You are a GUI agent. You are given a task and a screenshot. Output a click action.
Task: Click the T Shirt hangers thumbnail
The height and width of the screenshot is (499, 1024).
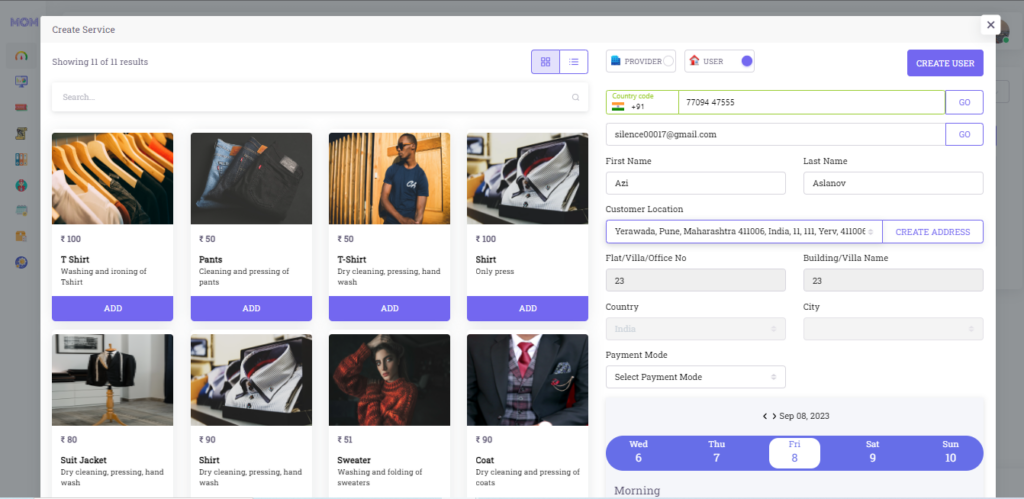pos(112,179)
